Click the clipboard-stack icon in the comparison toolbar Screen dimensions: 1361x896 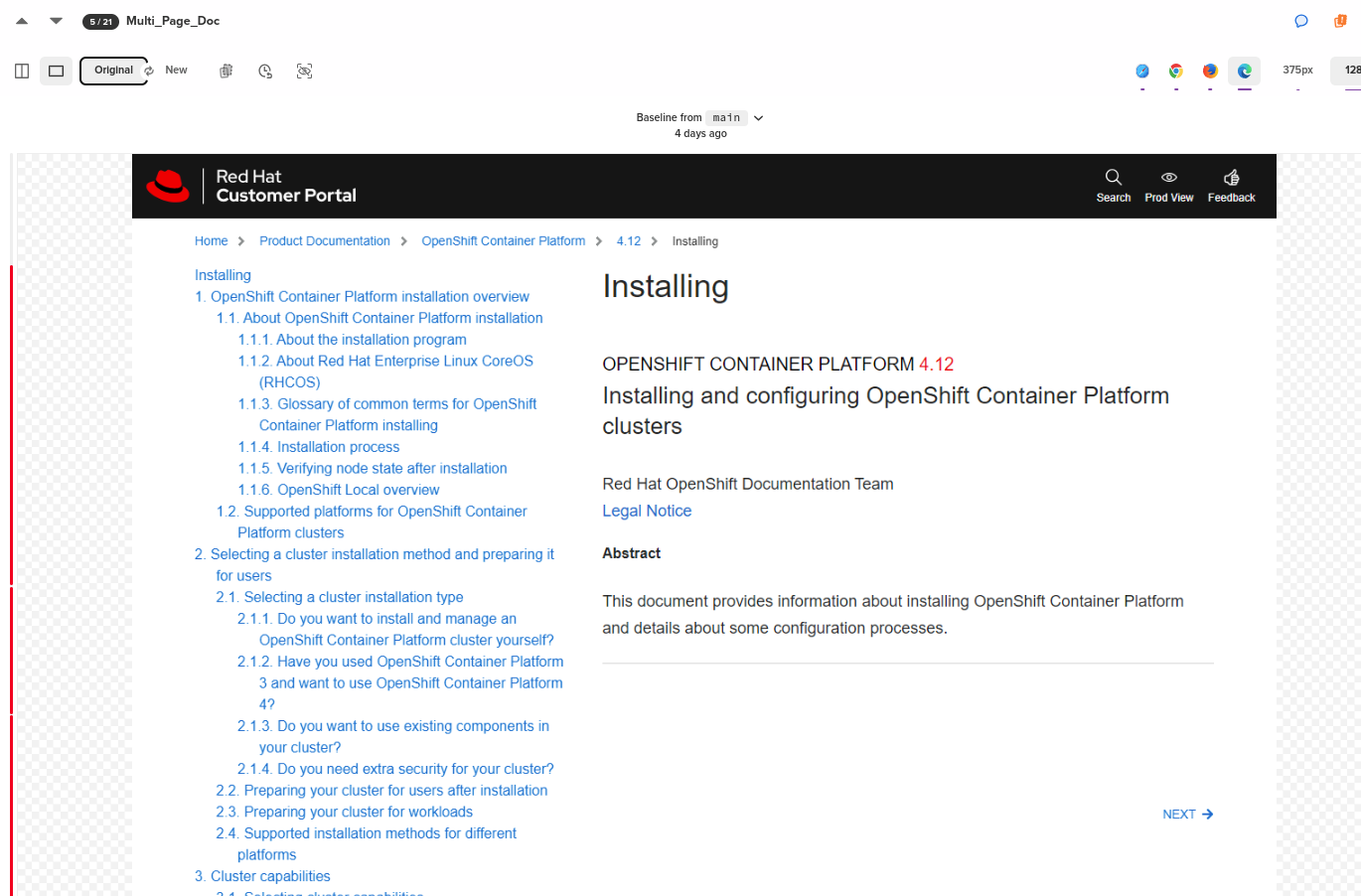(227, 71)
